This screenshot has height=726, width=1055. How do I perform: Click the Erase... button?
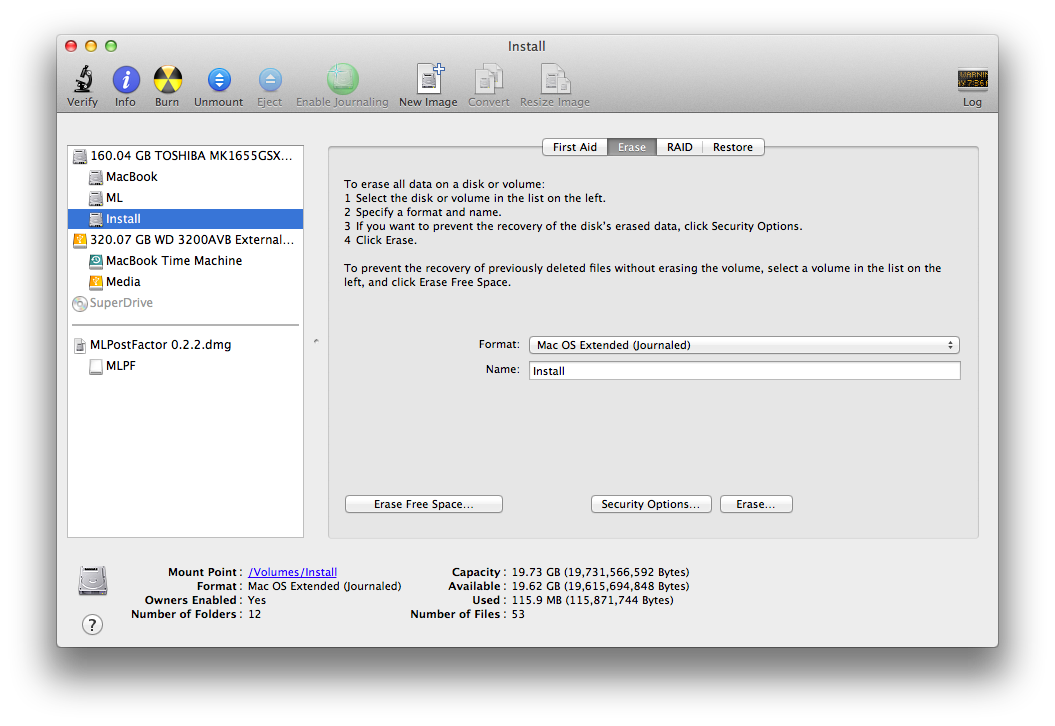756,504
